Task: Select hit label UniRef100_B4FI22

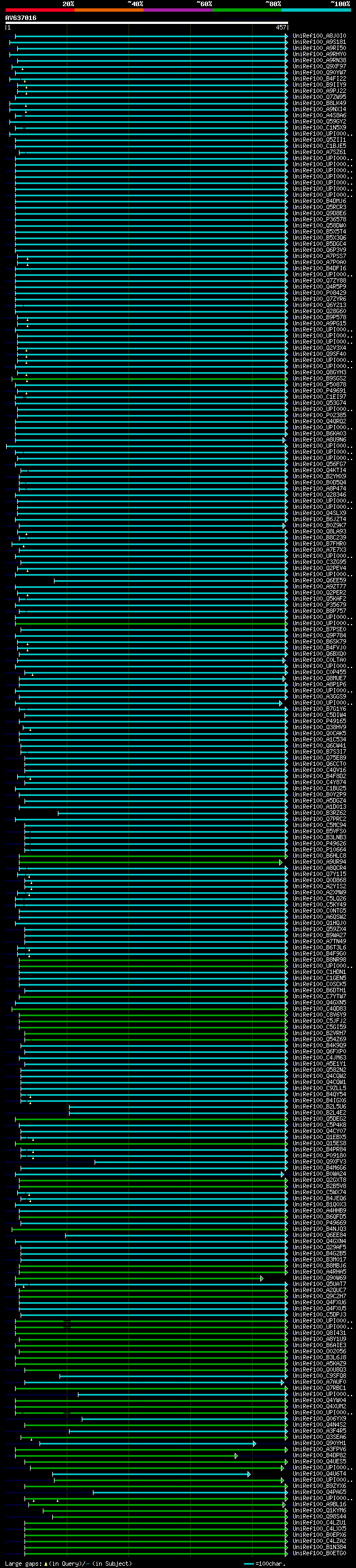Action: tap(319, 78)
